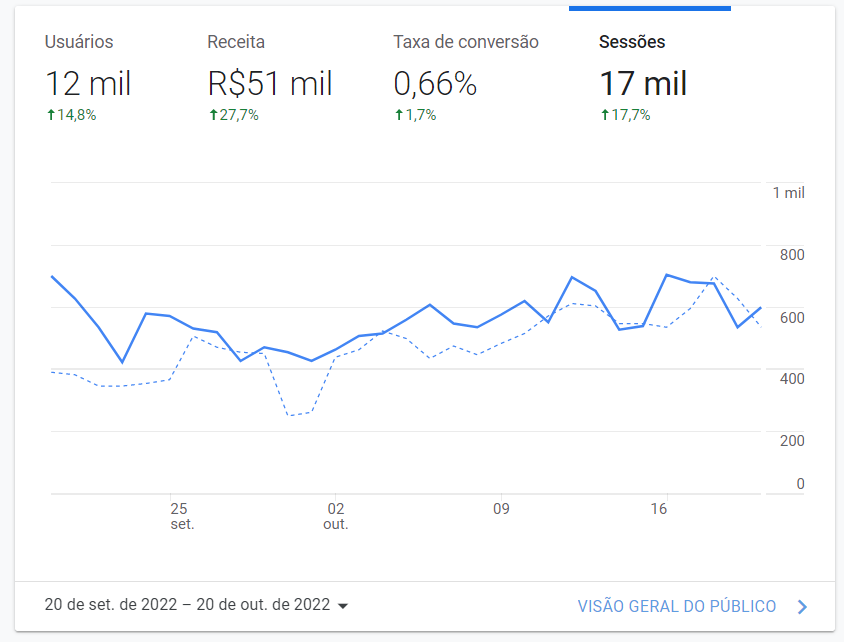Click the chevron right of Visão Geral do Público
Viewport: 844px width, 642px height.
802,606
